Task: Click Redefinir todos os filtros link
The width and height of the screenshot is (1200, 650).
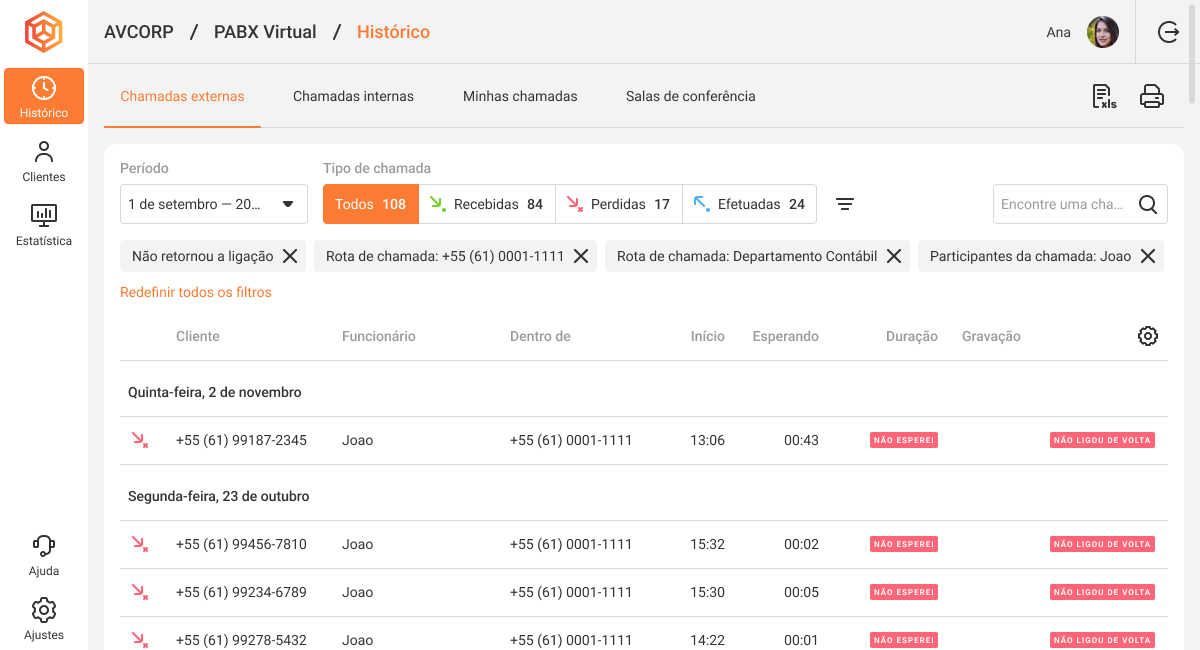Action: (x=196, y=292)
